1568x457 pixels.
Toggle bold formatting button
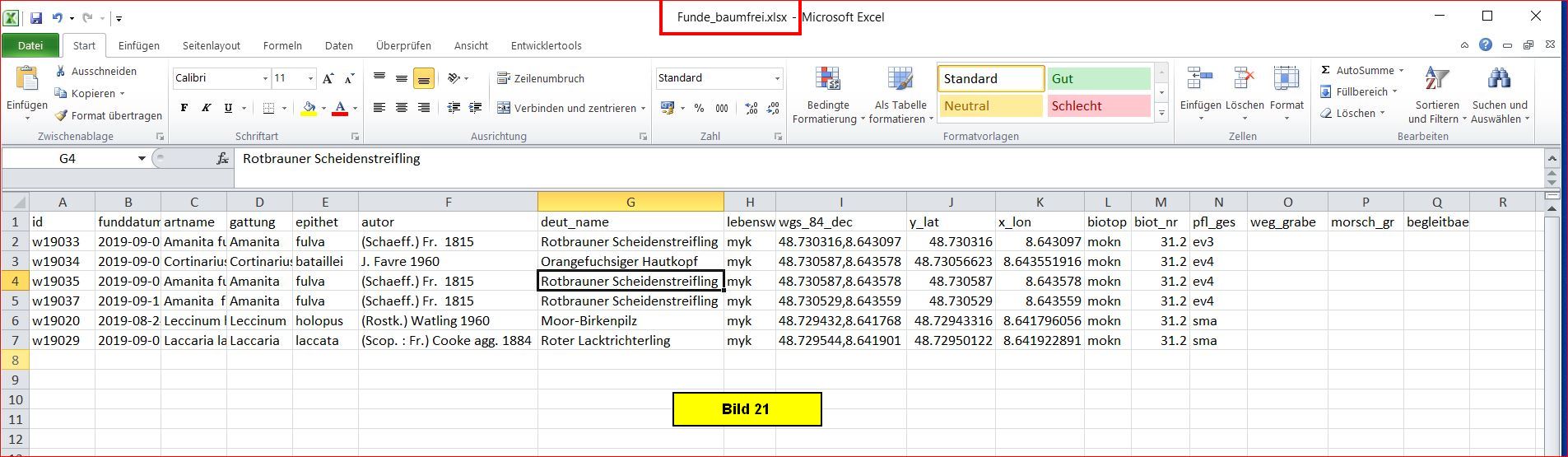pyautogui.click(x=184, y=108)
